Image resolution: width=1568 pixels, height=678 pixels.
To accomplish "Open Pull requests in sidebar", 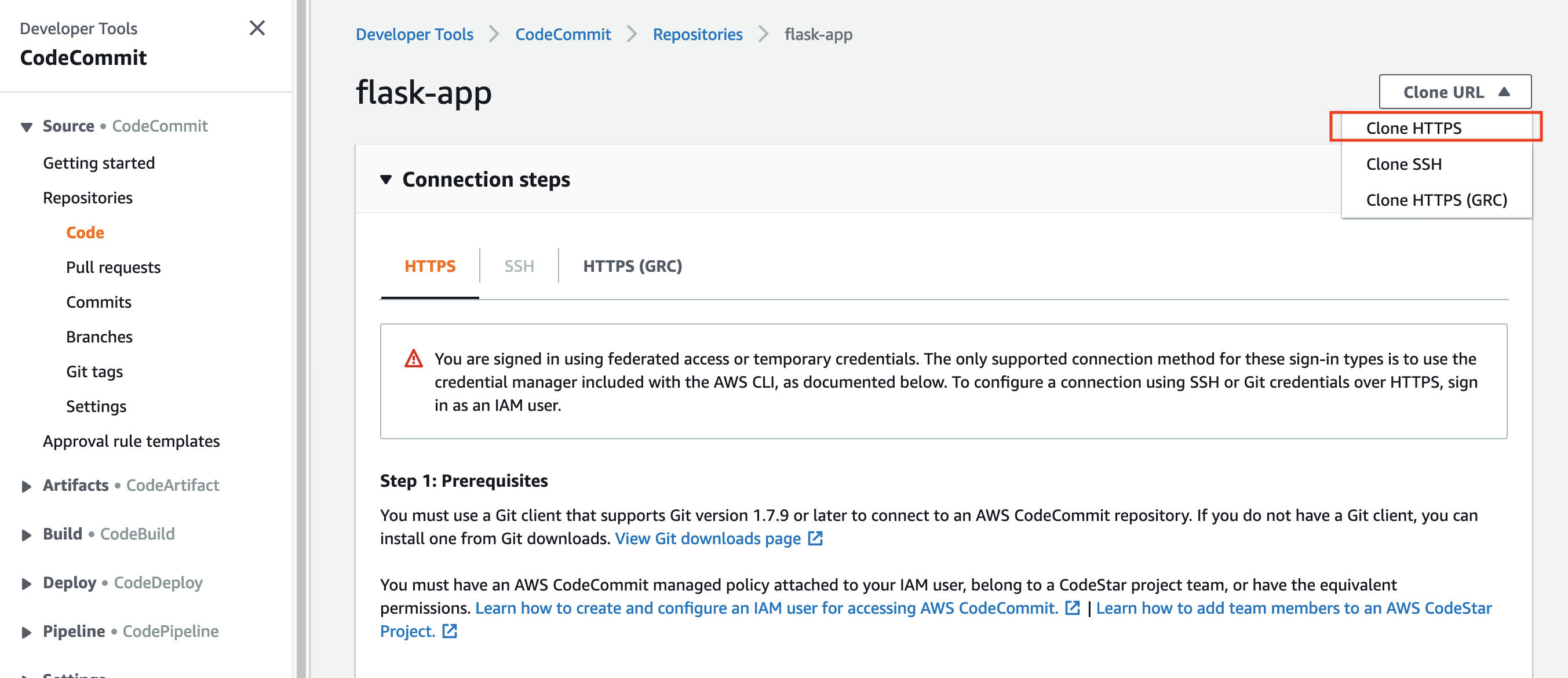I will 113,267.
